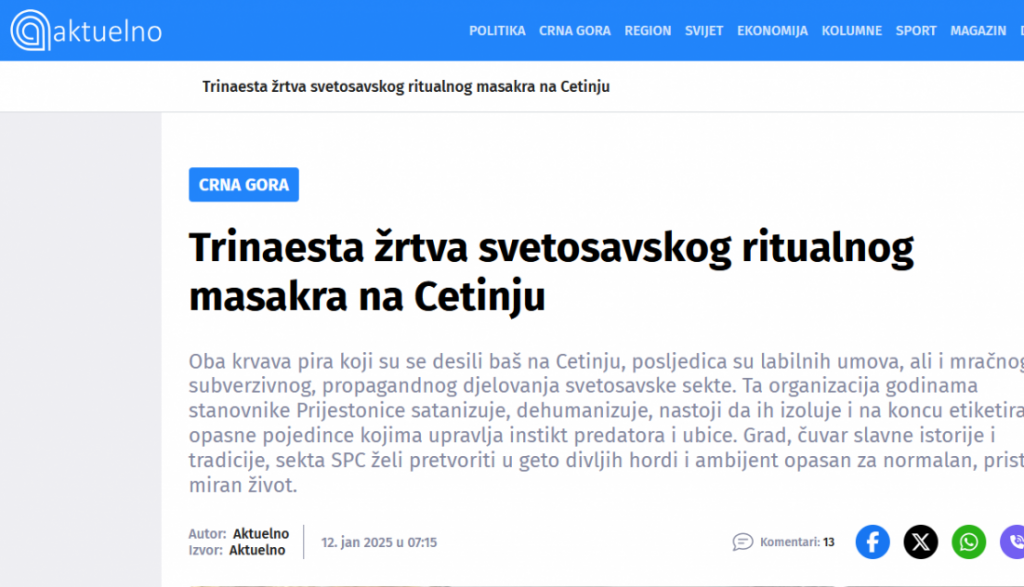
Task: Open the MAGAZIN section
Action: 978,31
